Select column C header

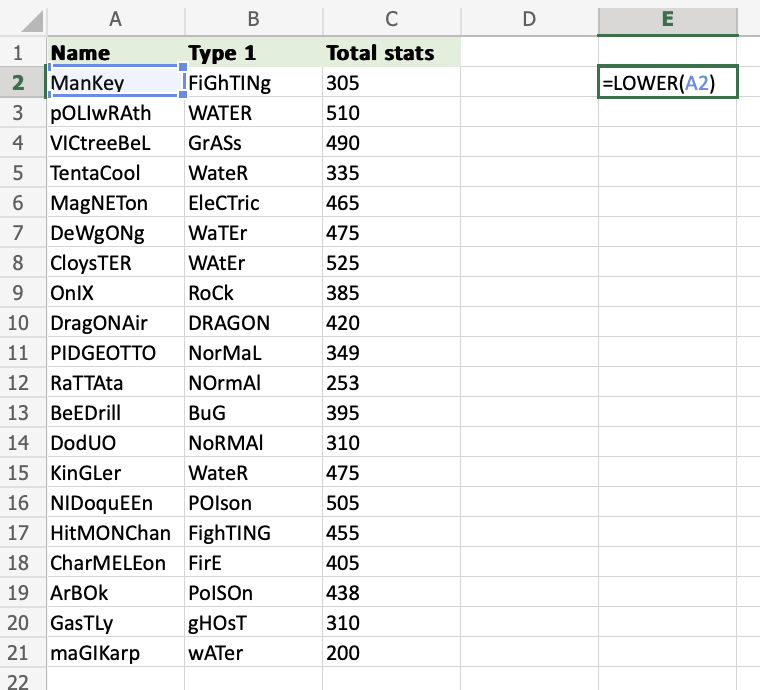(x=391, y=18)
